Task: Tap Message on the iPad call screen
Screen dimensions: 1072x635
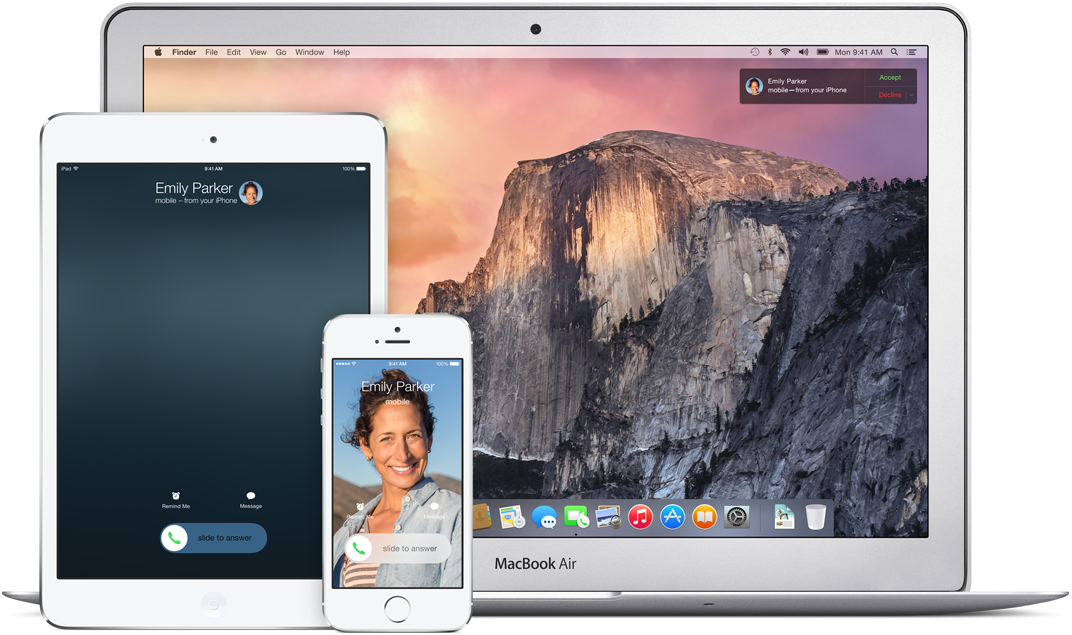Action: [x=251, y=500]
